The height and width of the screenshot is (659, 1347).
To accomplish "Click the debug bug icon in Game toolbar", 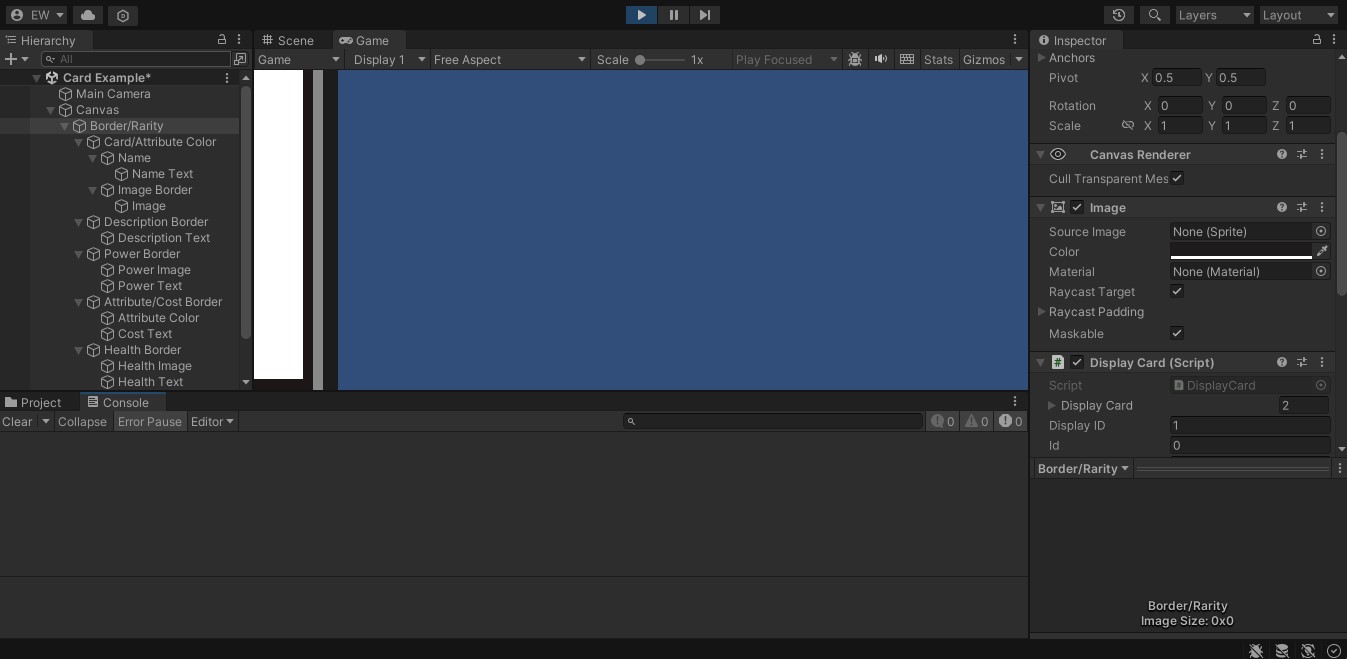I will 855,59.
